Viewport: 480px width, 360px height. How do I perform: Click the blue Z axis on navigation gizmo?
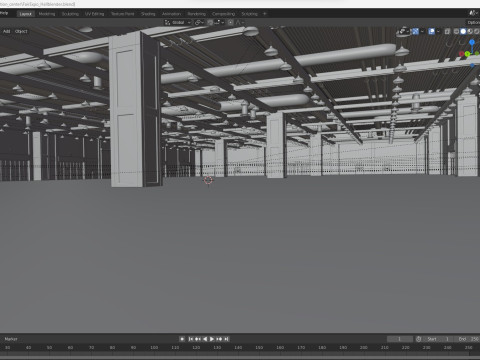(x=472, y=42)
